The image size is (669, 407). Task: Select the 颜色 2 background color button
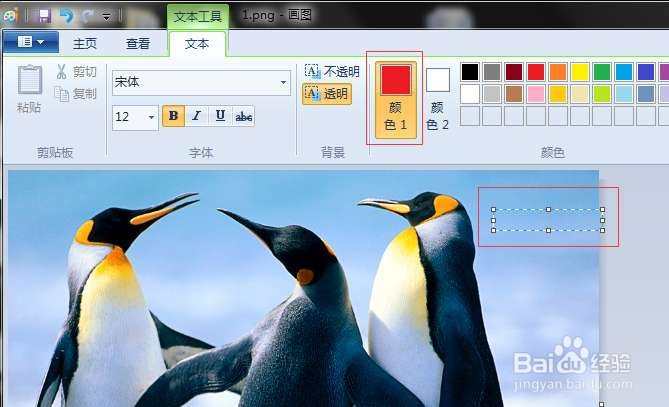click(437, 99)
